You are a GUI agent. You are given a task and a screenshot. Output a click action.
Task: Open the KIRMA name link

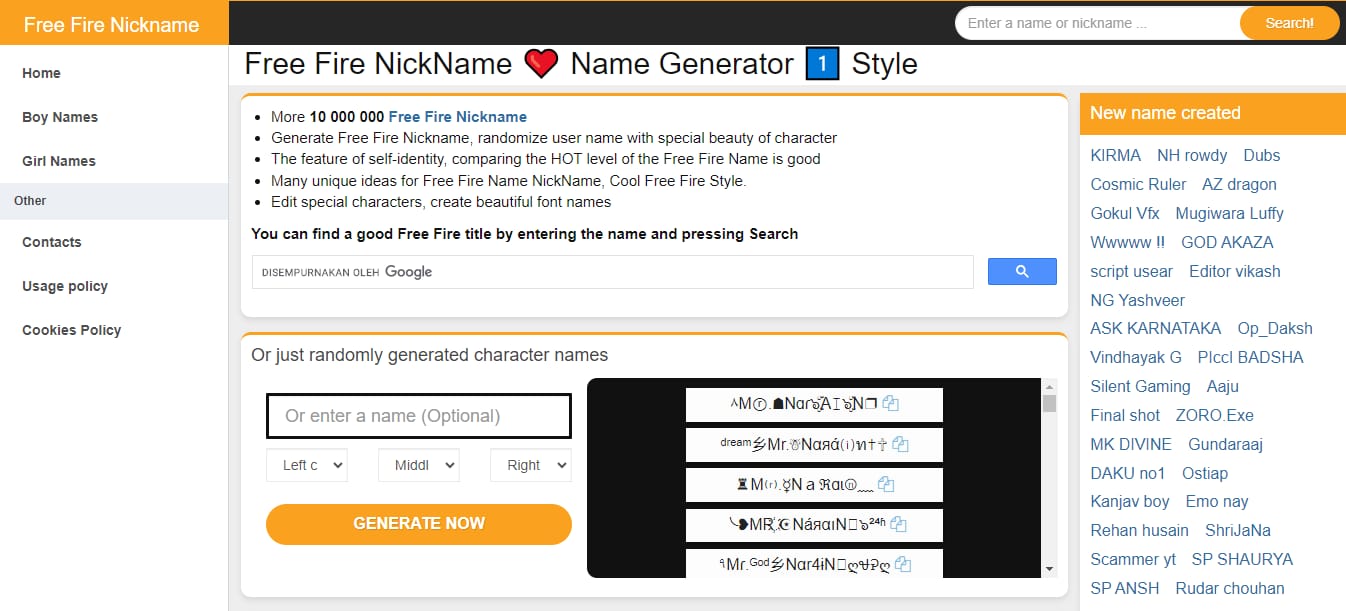click(x=1116, y=156)
